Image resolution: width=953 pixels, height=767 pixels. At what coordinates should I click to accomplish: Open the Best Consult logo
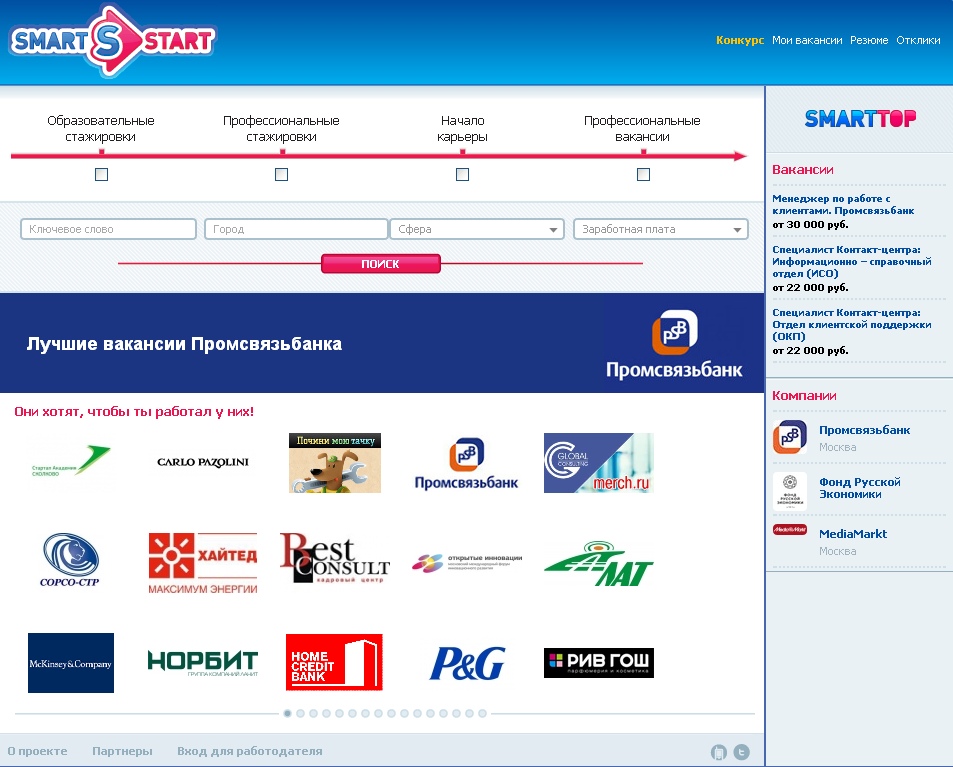[x=335, y=558]
